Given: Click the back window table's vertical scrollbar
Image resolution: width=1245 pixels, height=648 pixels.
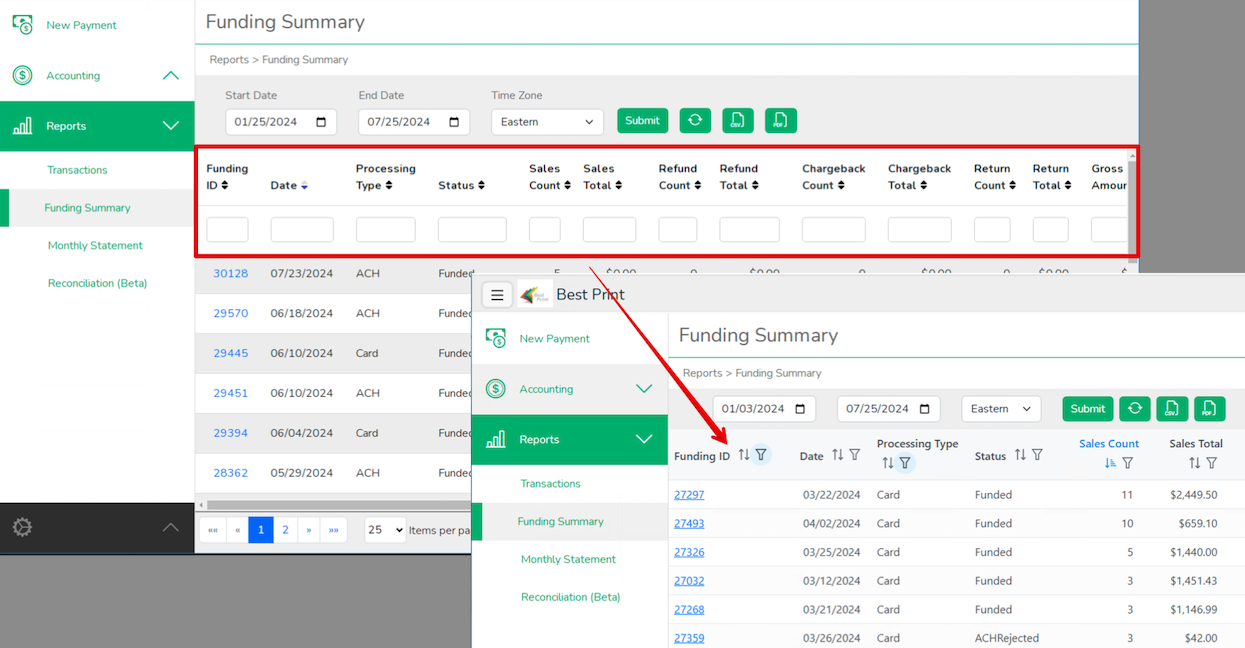Looking at the screenshot, I should click(1133, 206).
